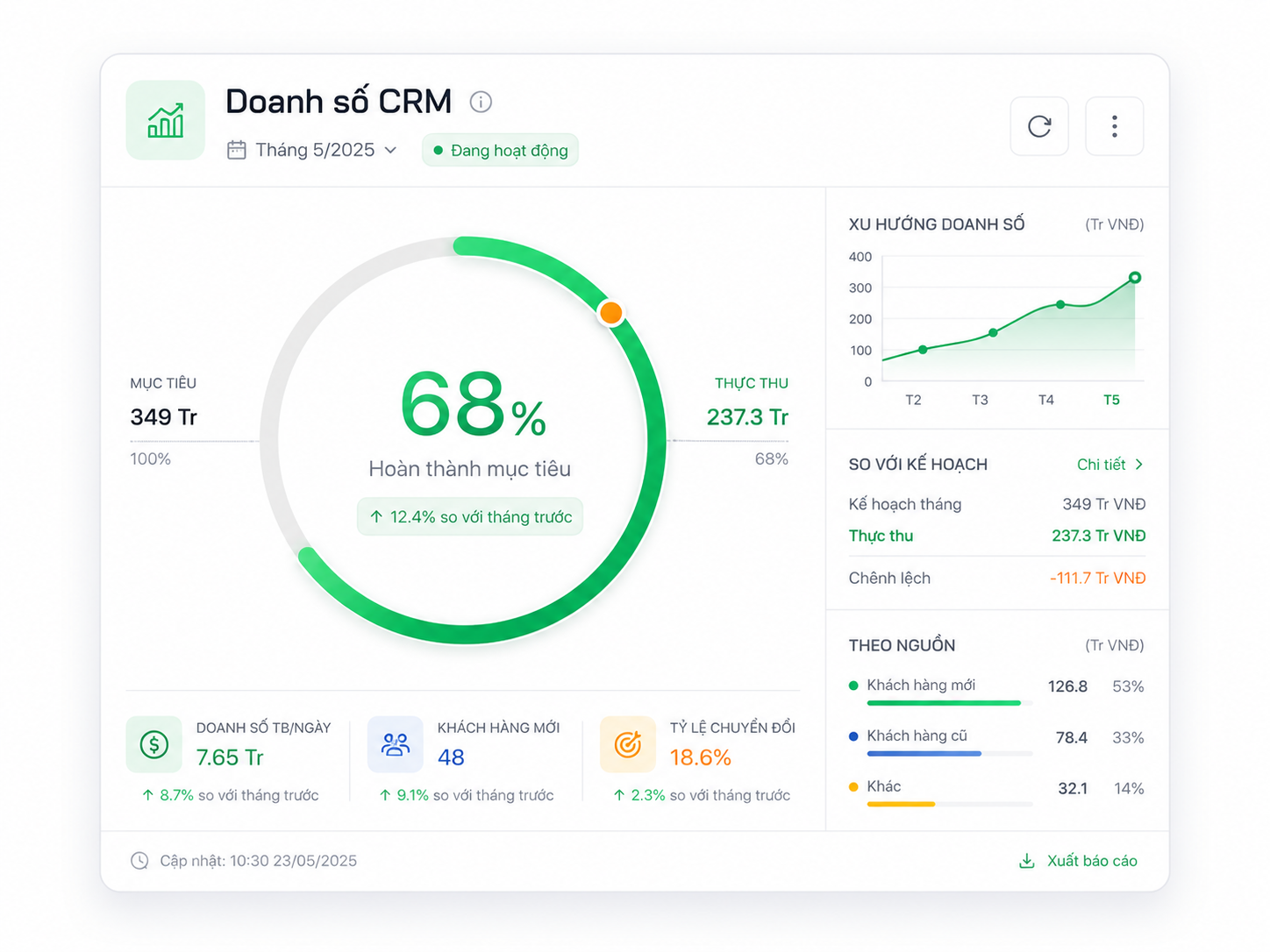
Task: Click the 7.65 Tr daily sales value
Action: click(230, 757)
